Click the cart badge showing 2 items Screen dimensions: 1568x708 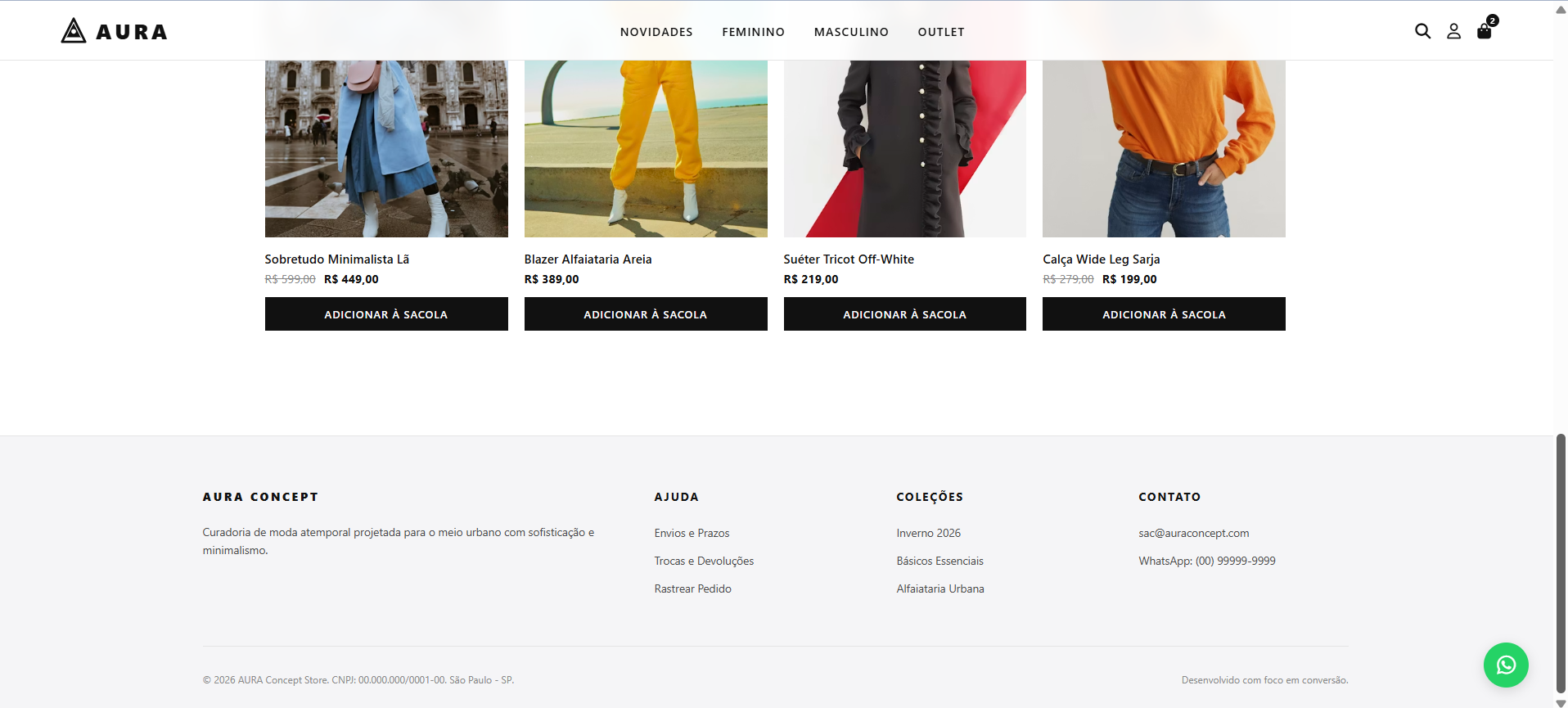pyautogui.click(x=1493, y=20)
